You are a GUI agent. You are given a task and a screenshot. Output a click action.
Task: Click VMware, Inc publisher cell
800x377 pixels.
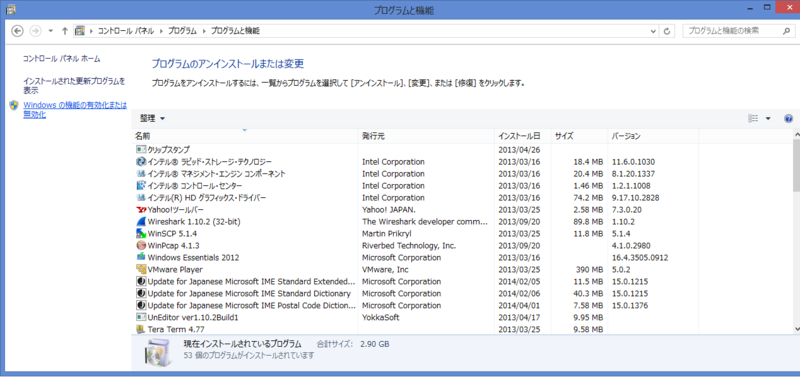pyautogui.click(x=385, y=270)
